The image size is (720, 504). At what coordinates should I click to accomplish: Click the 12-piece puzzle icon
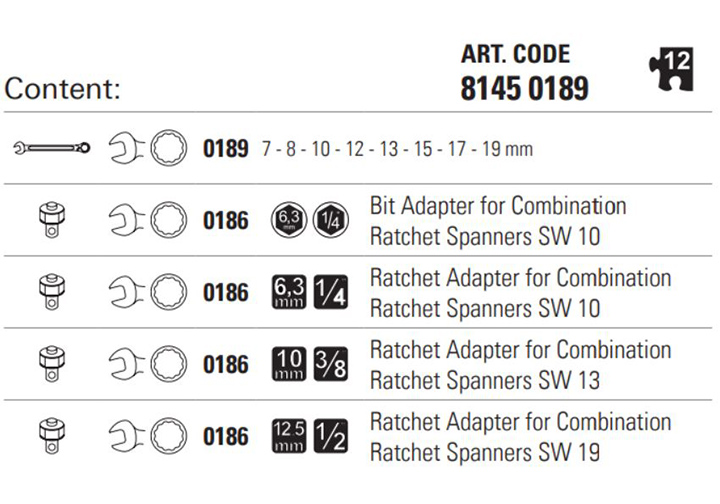click(x=671, y=69)
